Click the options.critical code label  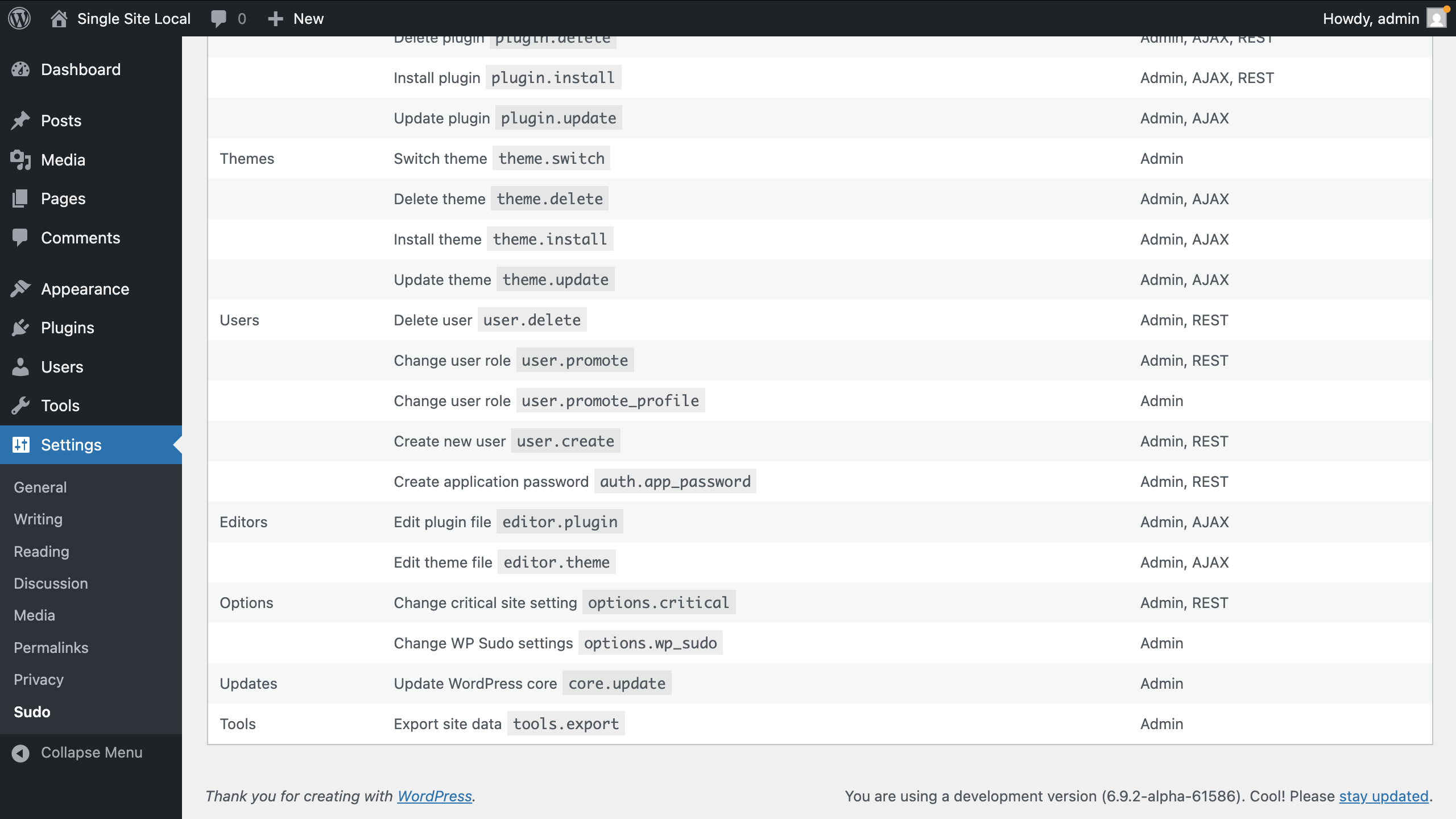pyautogui.click(x=659, y=602)
